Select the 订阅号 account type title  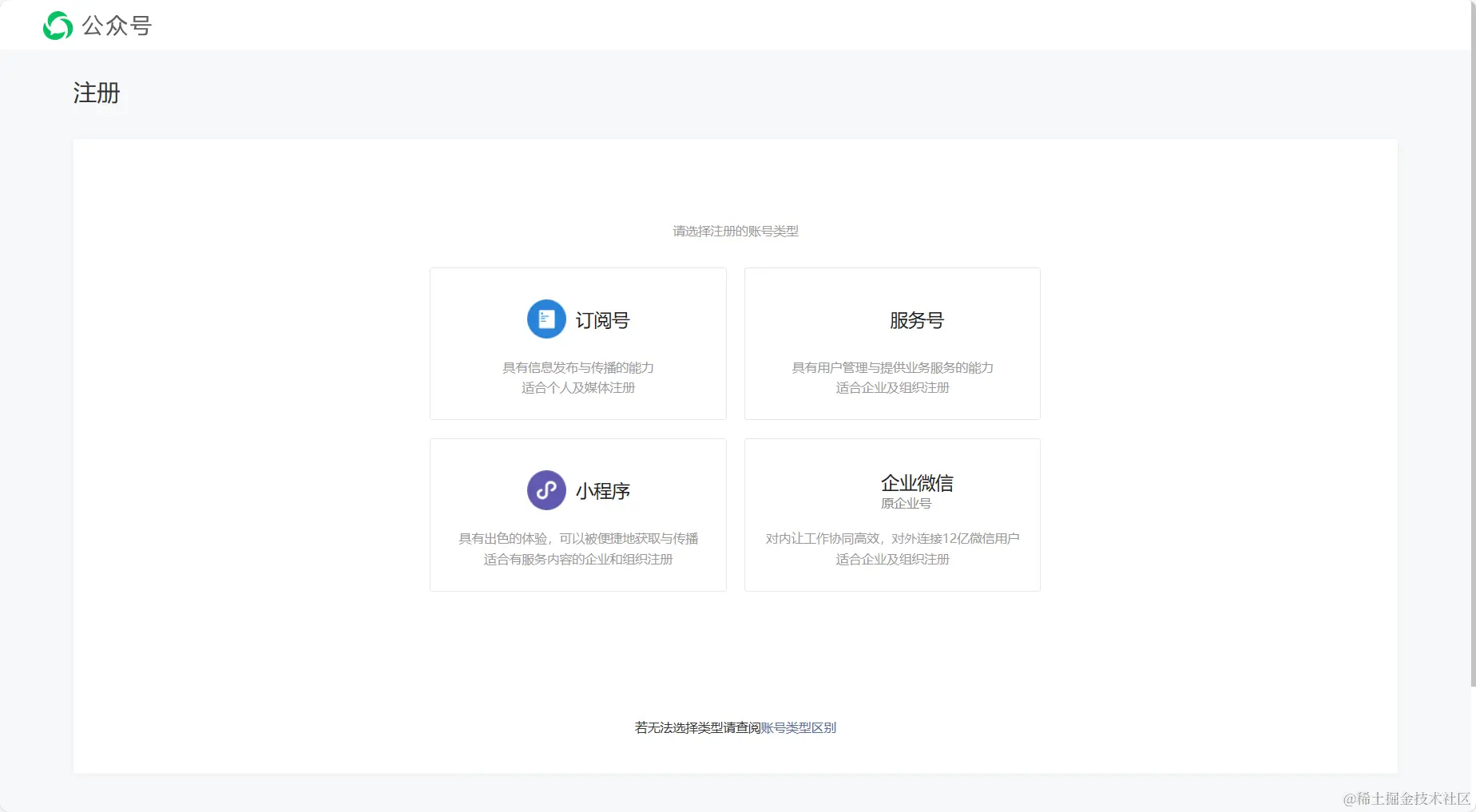click(x=603, y=320)
